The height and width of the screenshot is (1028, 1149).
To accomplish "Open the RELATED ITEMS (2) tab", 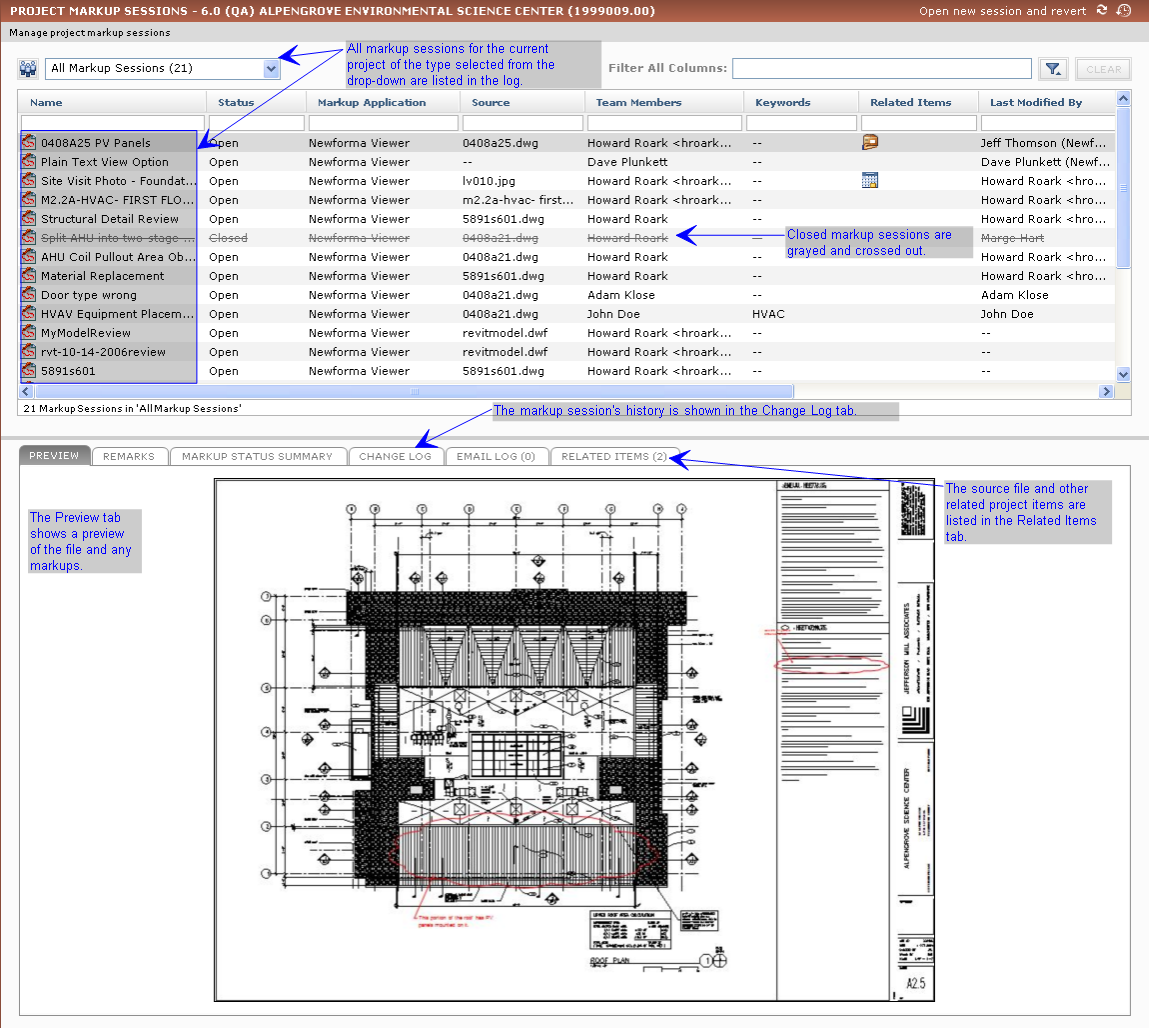I will [x=614, y=456].
